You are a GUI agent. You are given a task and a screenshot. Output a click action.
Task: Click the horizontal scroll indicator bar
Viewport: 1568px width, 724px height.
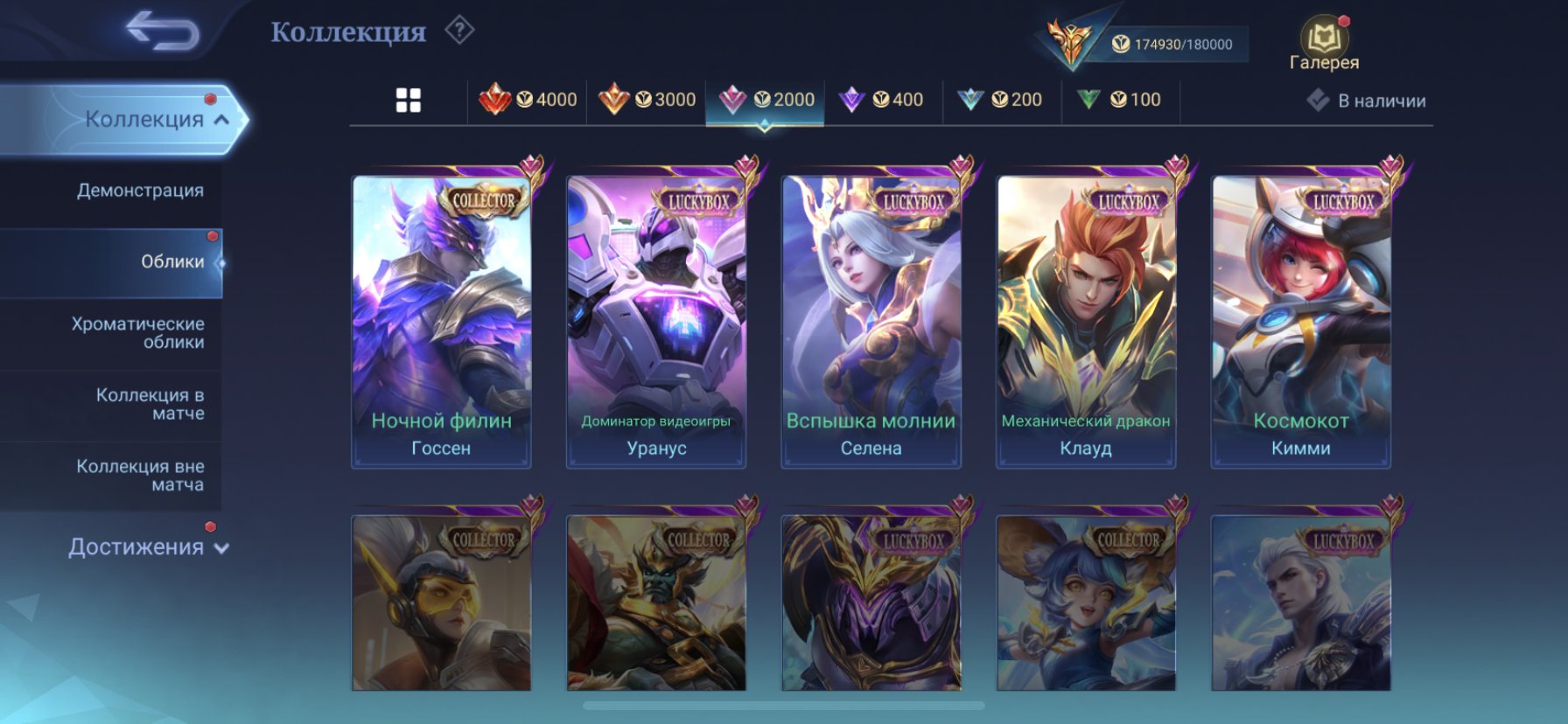point(784,706)
